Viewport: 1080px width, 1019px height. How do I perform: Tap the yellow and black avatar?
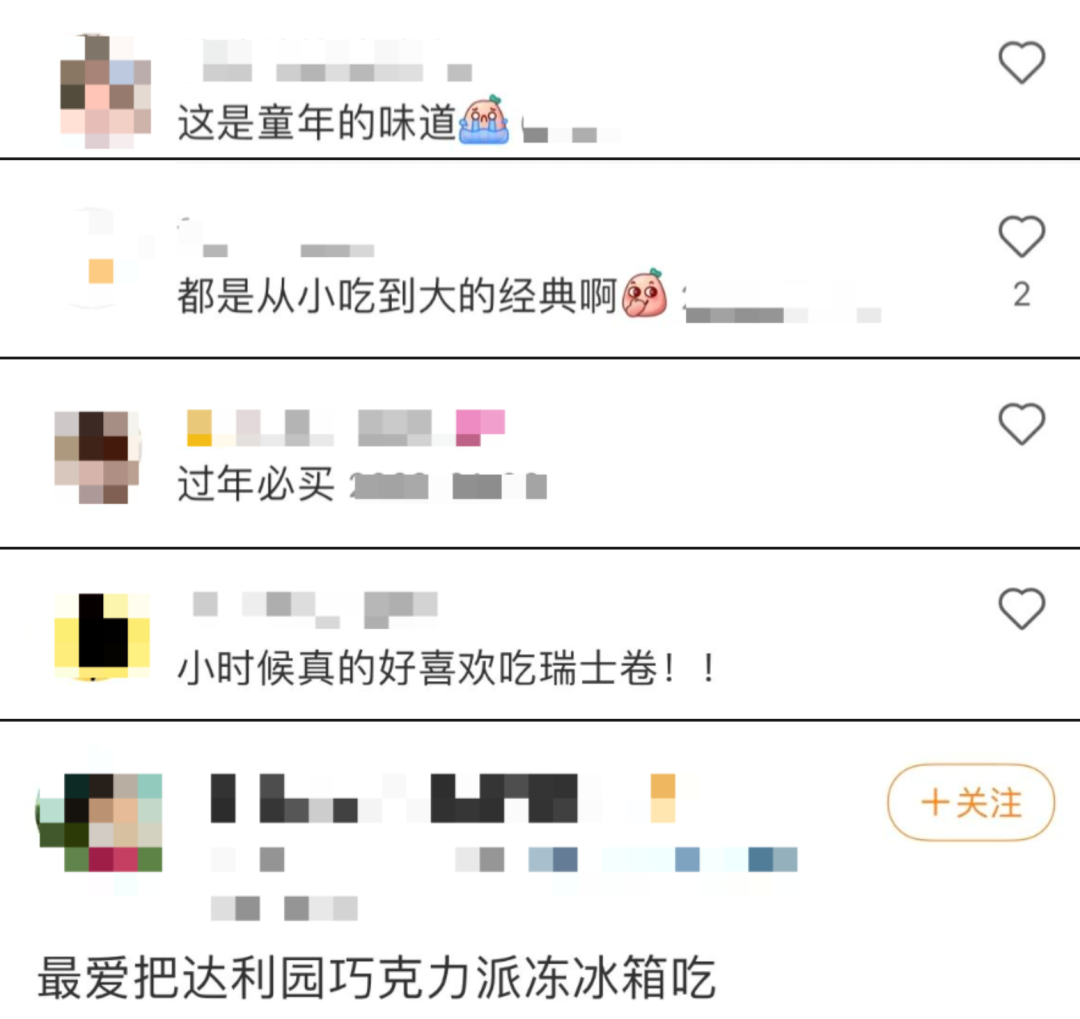tap(102, 636)
